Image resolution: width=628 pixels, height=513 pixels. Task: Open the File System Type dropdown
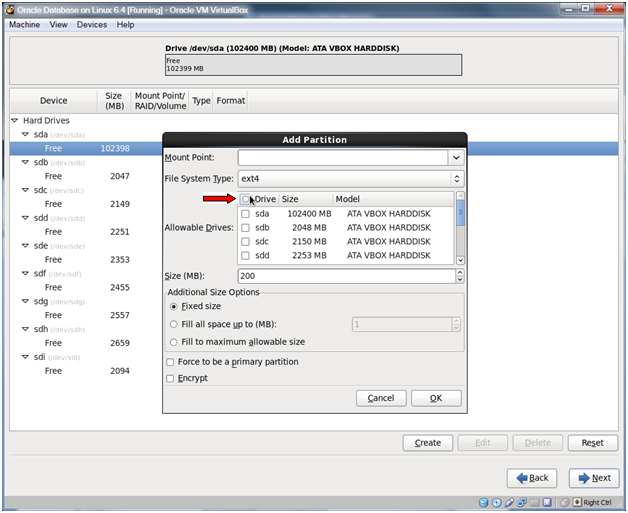click(x=457, y=179)
